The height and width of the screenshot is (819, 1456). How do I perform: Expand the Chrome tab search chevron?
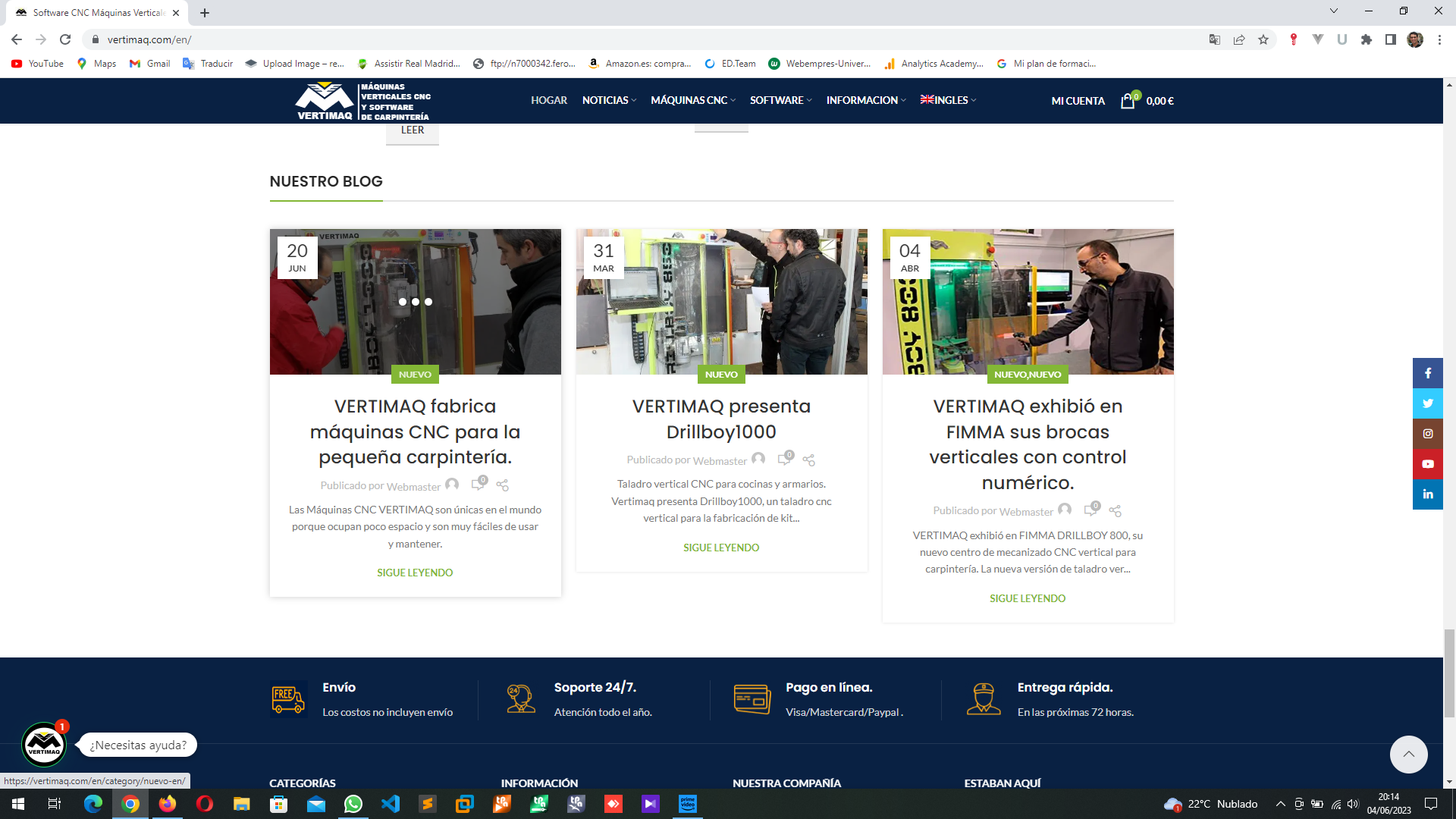tap(1334, 11)
